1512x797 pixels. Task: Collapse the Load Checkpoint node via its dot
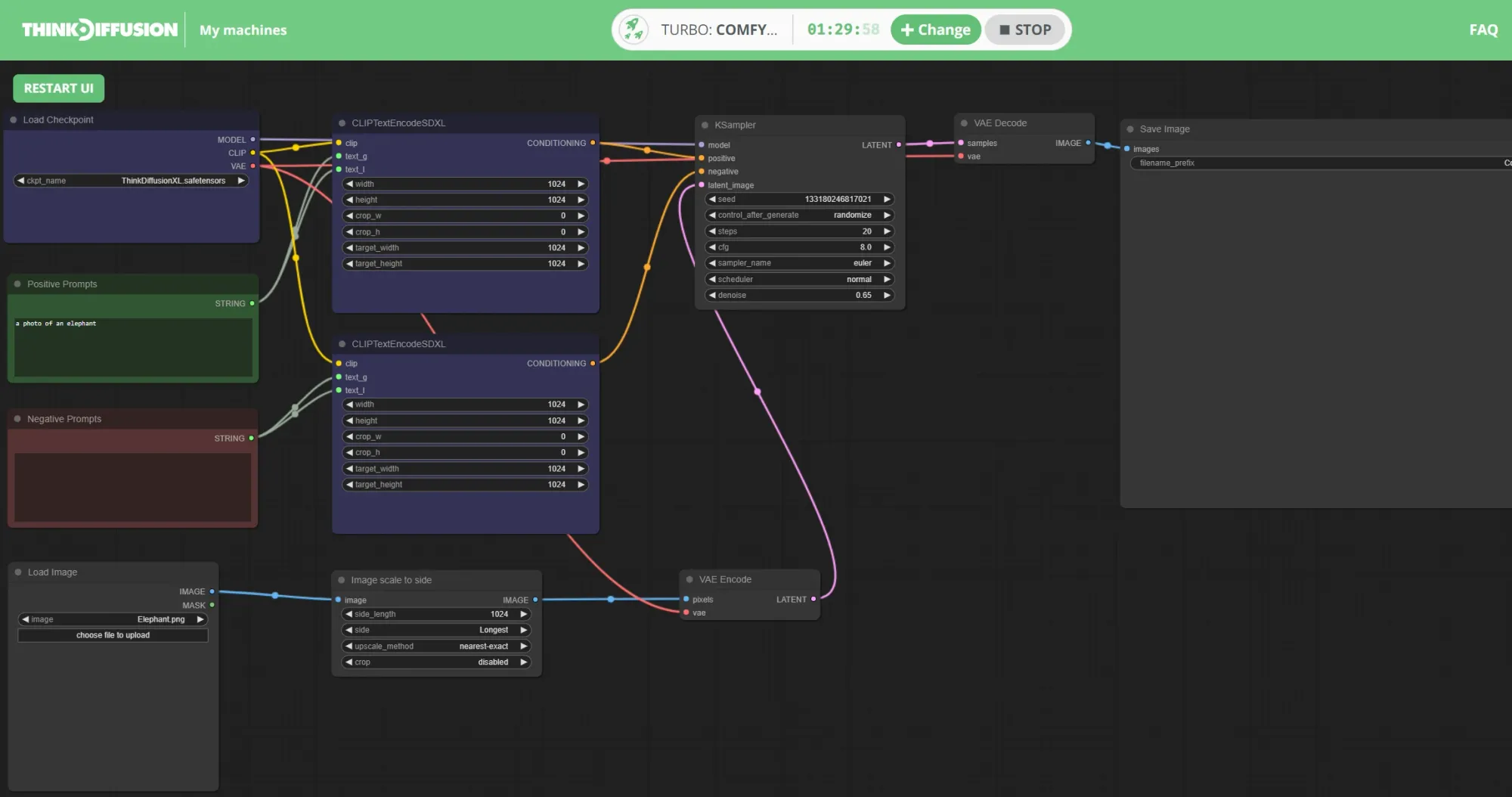(14, 119)
